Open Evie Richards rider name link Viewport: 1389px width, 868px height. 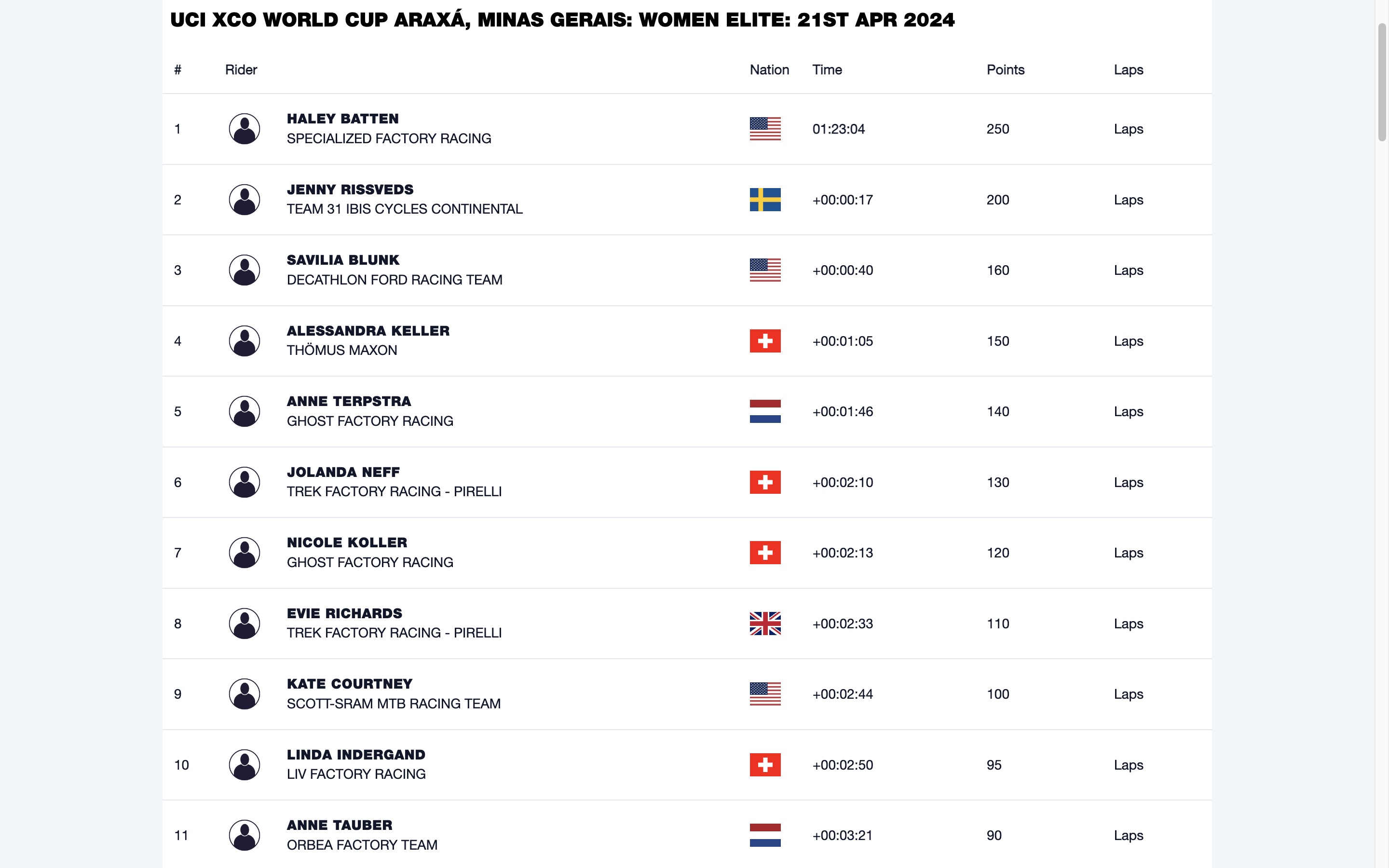point(344,613)
